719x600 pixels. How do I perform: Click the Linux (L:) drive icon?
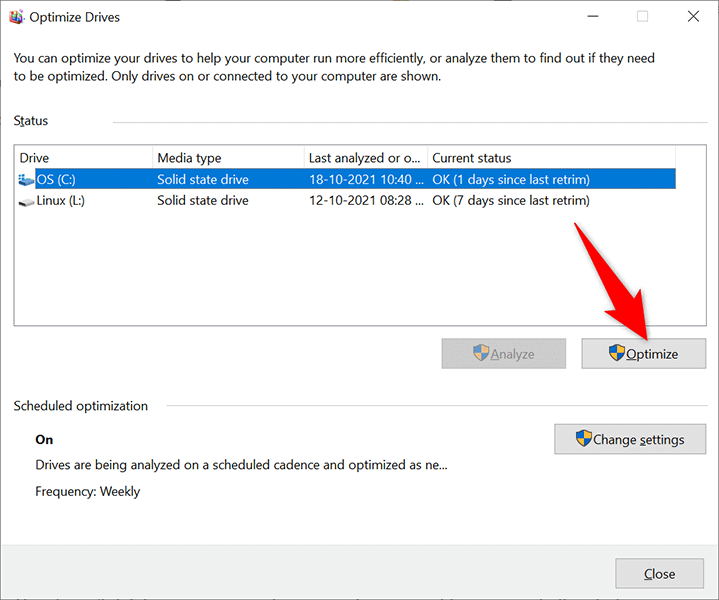pyautogui.click(x=26, y=201)
